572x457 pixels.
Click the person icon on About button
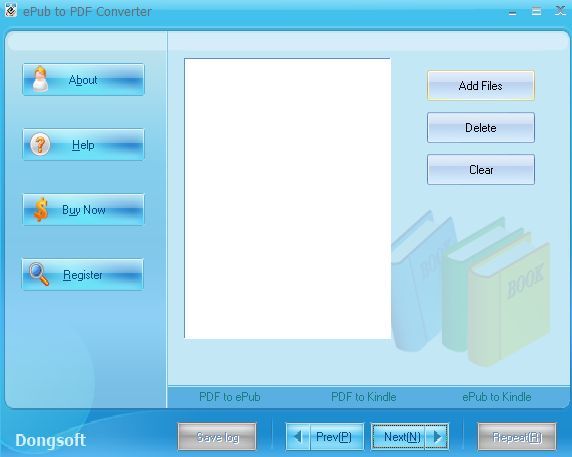point(40,79)
